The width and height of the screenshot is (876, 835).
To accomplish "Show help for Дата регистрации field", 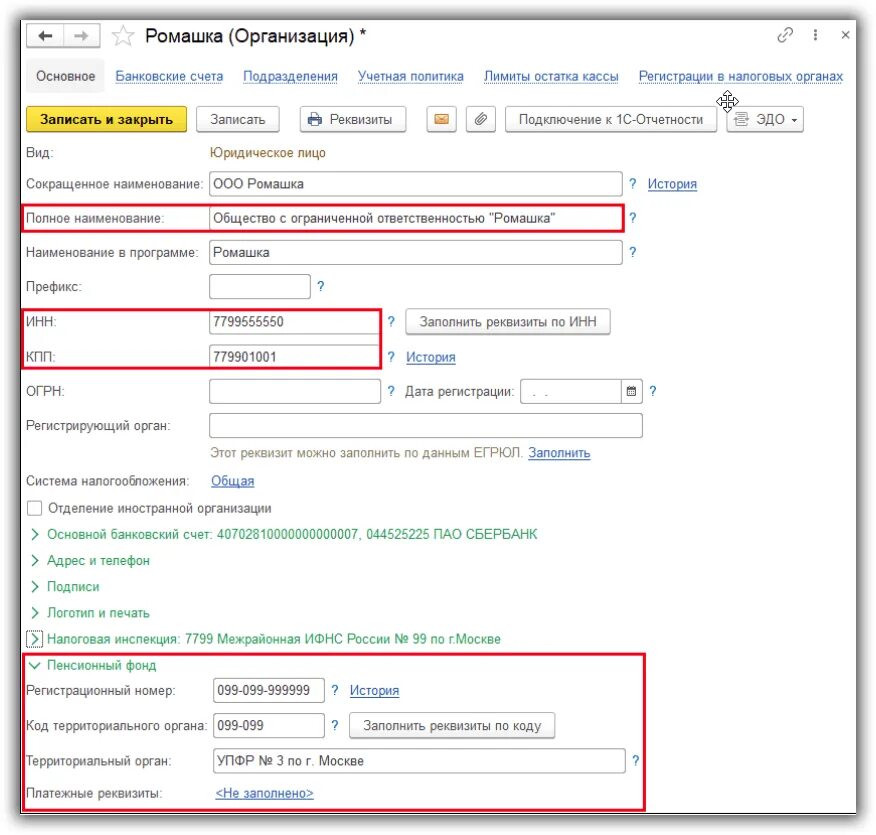I will point(653,391).
